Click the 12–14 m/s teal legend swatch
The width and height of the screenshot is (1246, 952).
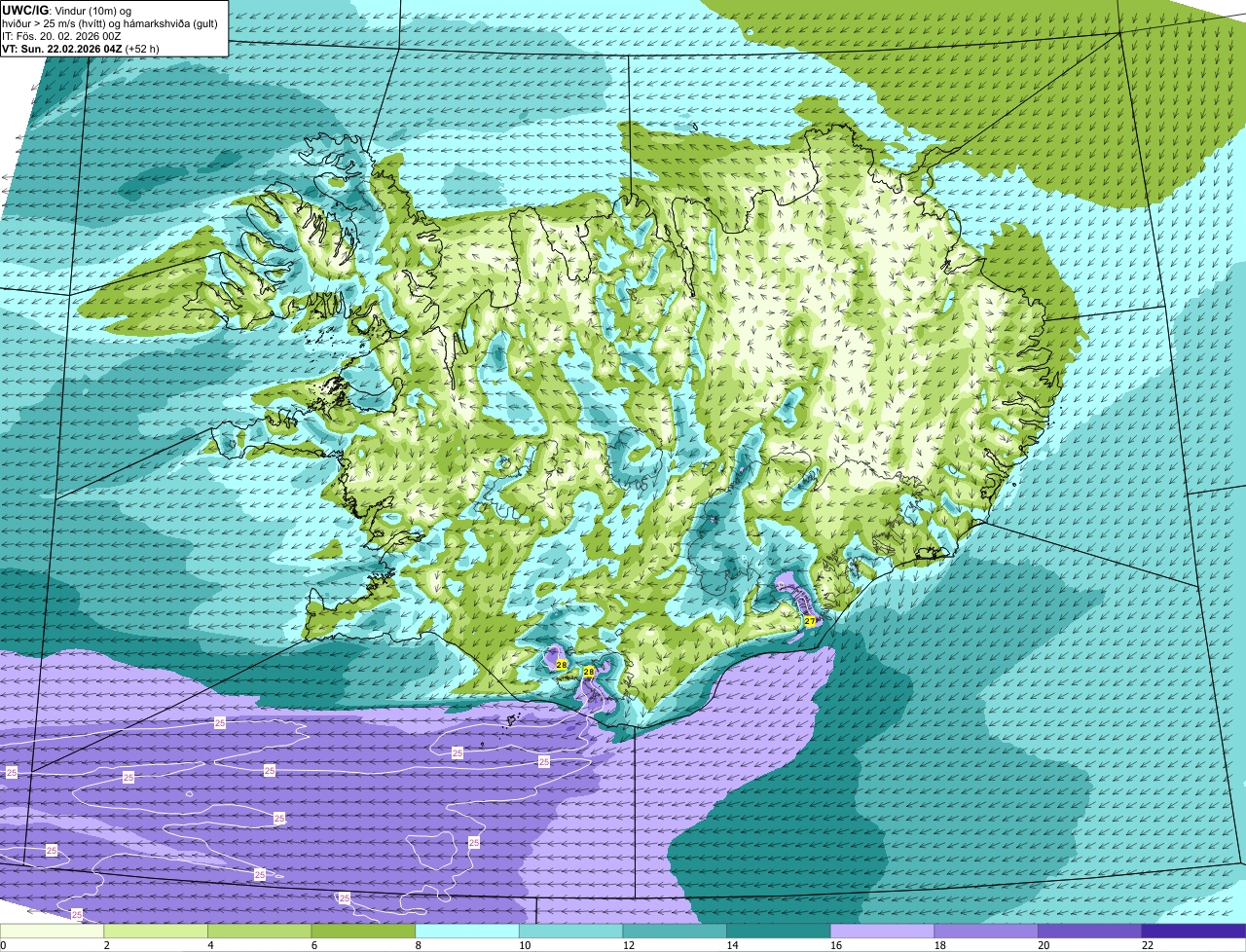coord(675,931)
